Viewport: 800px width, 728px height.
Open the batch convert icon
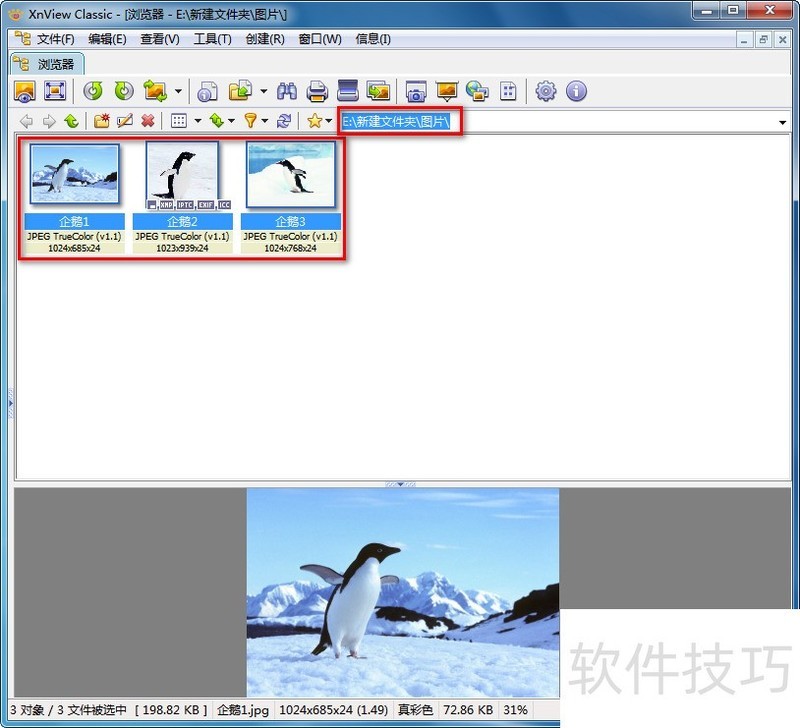(x=379, y=92)
